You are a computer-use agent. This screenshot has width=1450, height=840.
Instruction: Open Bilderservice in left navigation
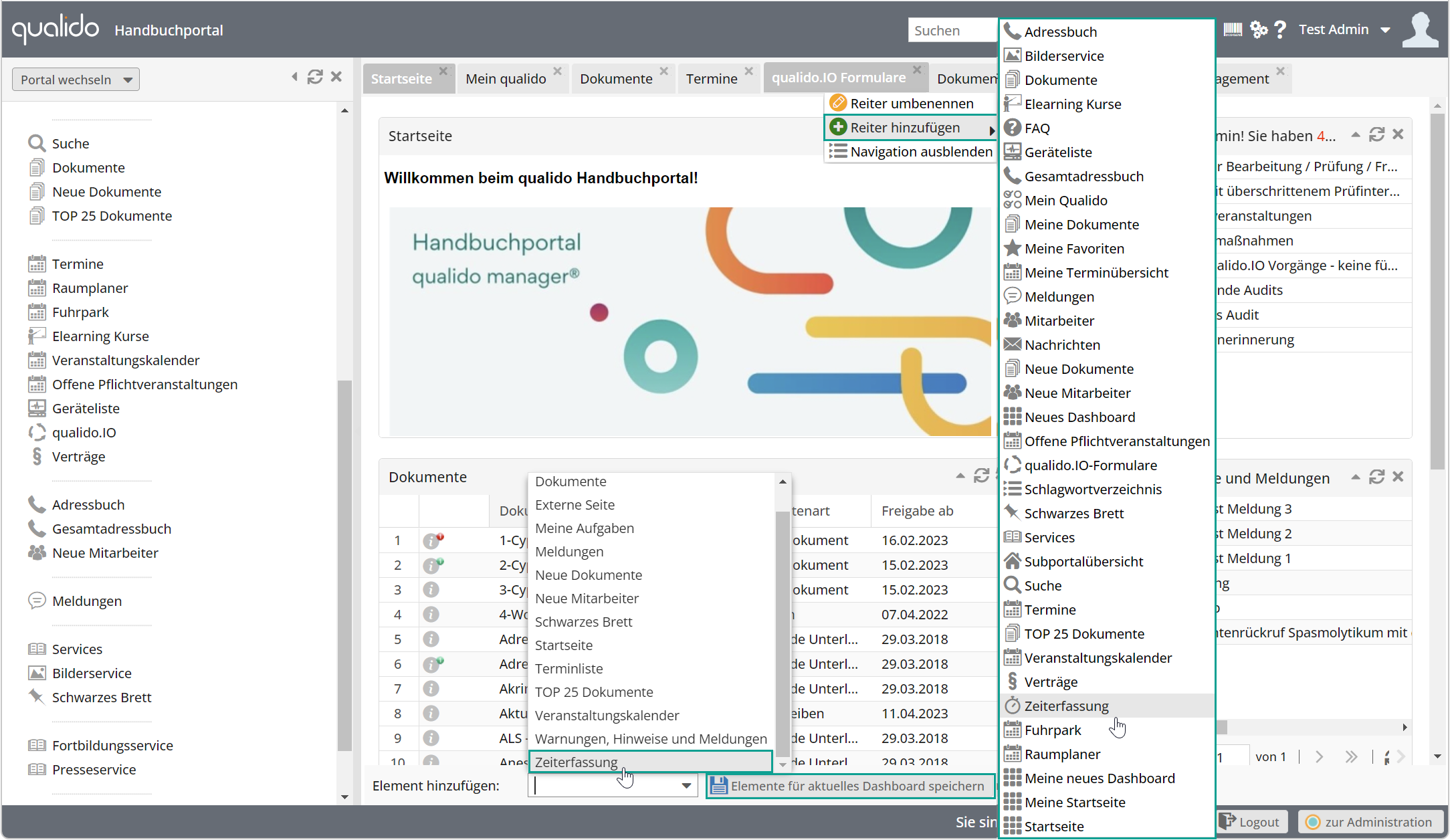(92, 673)
